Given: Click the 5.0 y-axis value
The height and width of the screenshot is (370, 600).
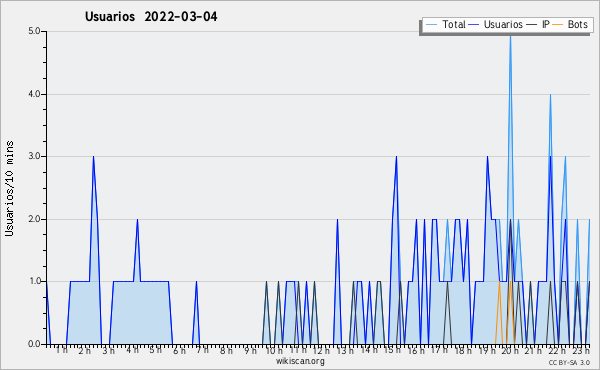Looking at the screenshot, I should [x=34, y=31].
